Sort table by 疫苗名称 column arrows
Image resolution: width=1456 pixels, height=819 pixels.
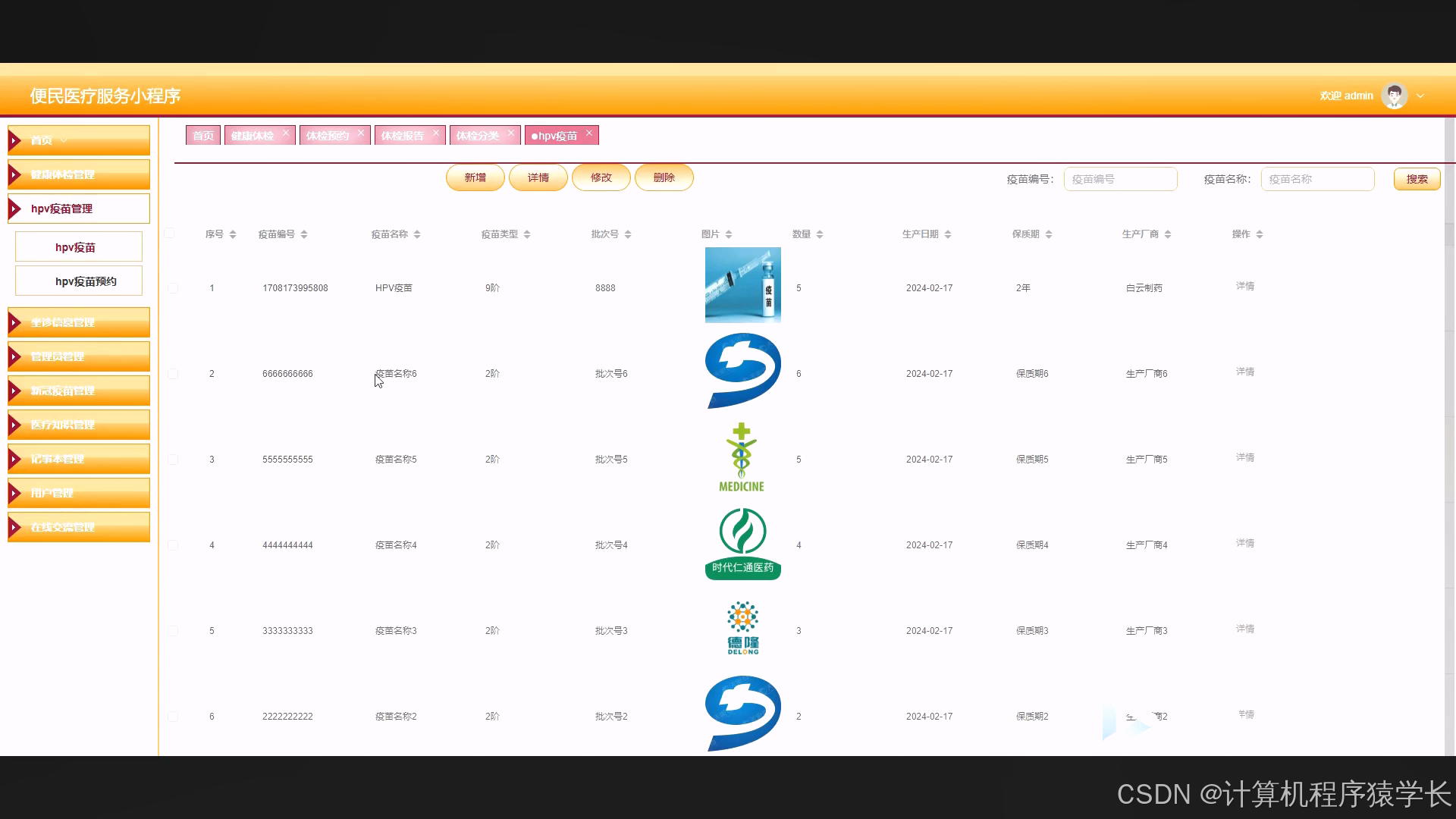pos(417,234)
